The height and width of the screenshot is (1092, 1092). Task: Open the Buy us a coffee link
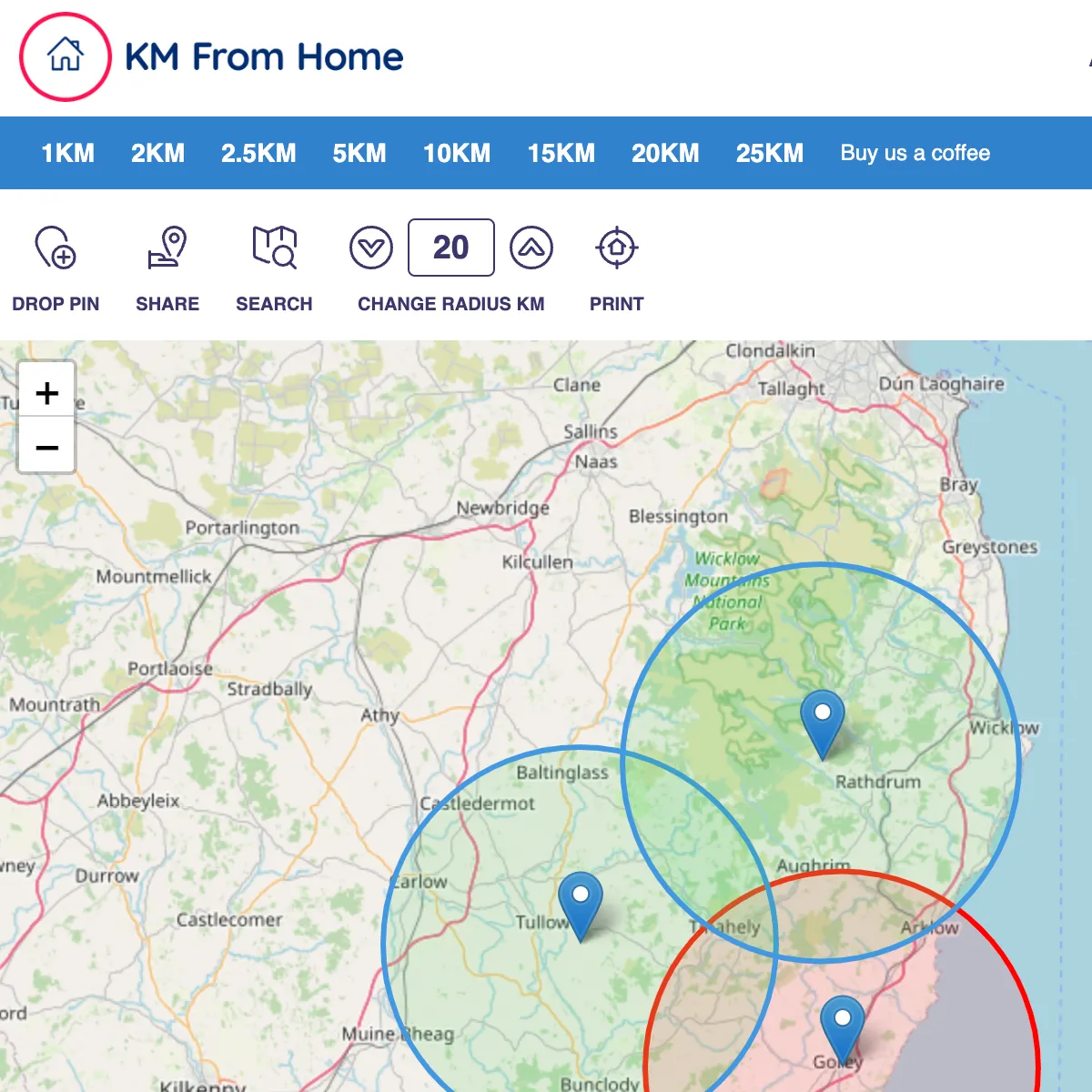pos(915,153)
